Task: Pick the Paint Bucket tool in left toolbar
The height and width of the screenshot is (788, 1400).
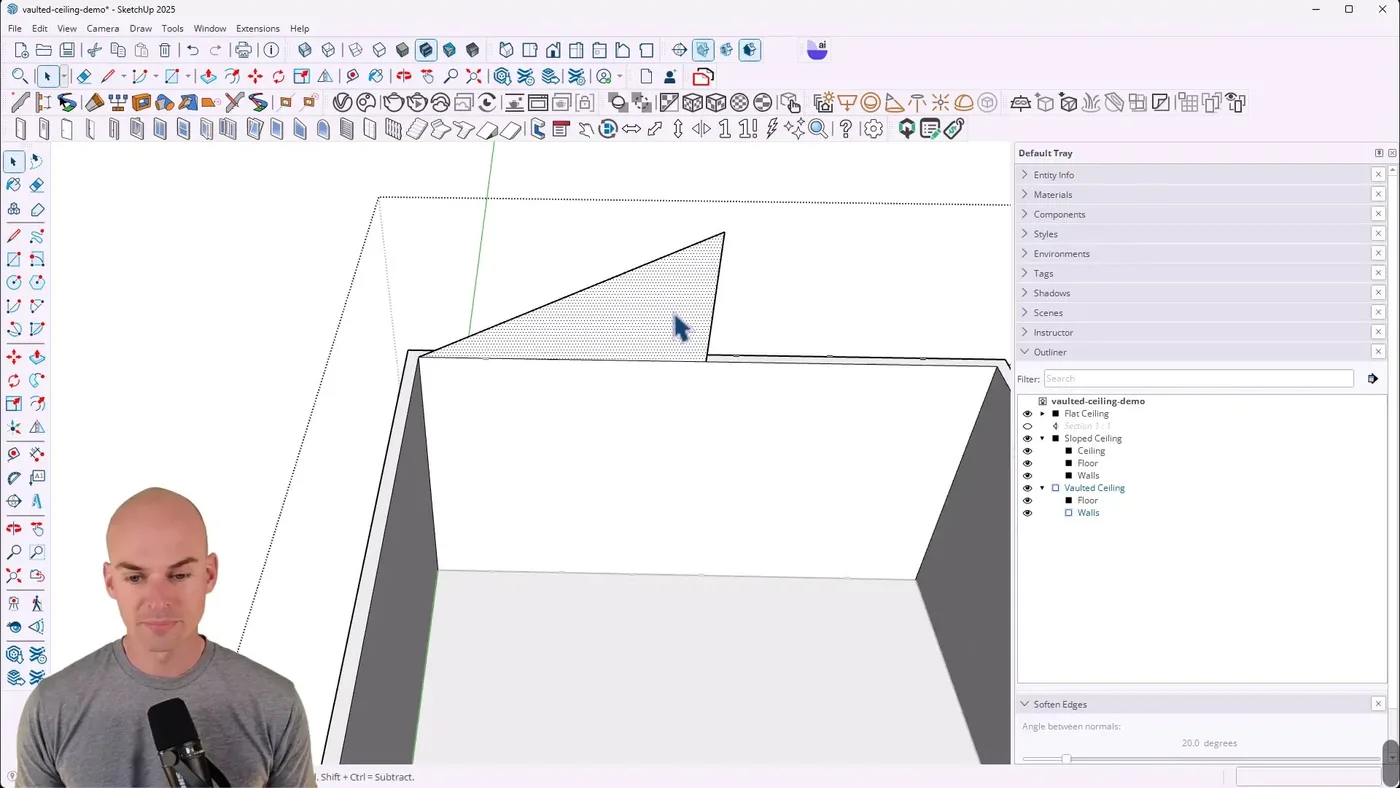Action: [14, 185]
